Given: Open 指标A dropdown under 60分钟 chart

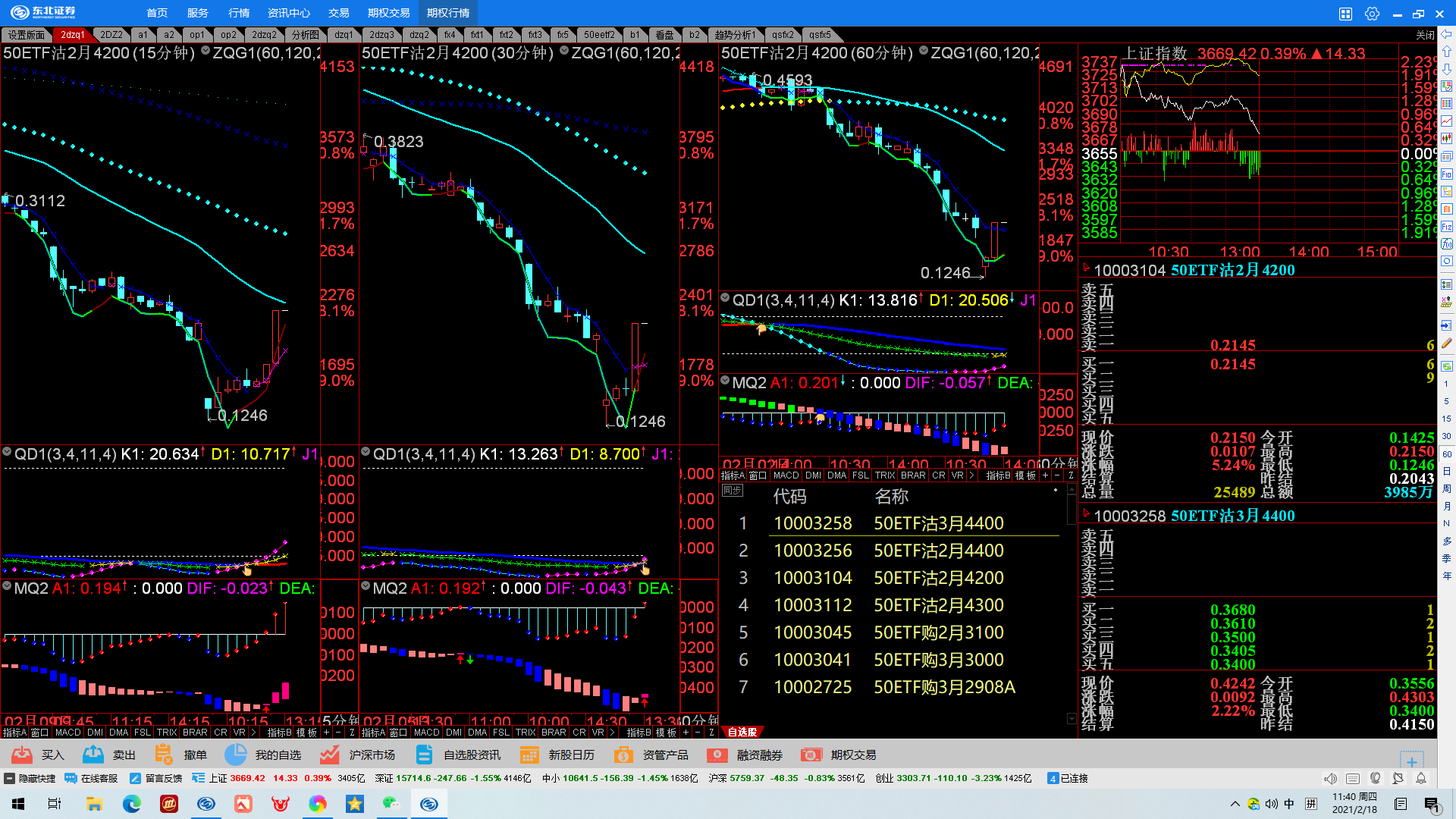Looking at the screenshot, I should [733, 475].
